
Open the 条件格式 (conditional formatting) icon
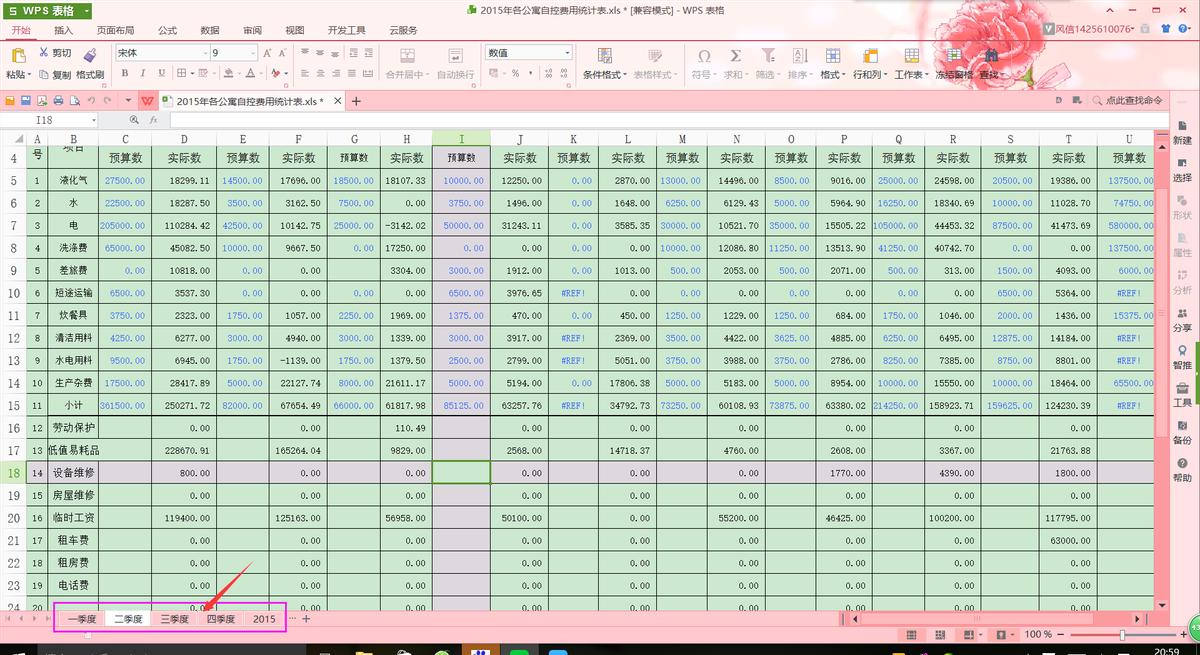pos(604,57)
